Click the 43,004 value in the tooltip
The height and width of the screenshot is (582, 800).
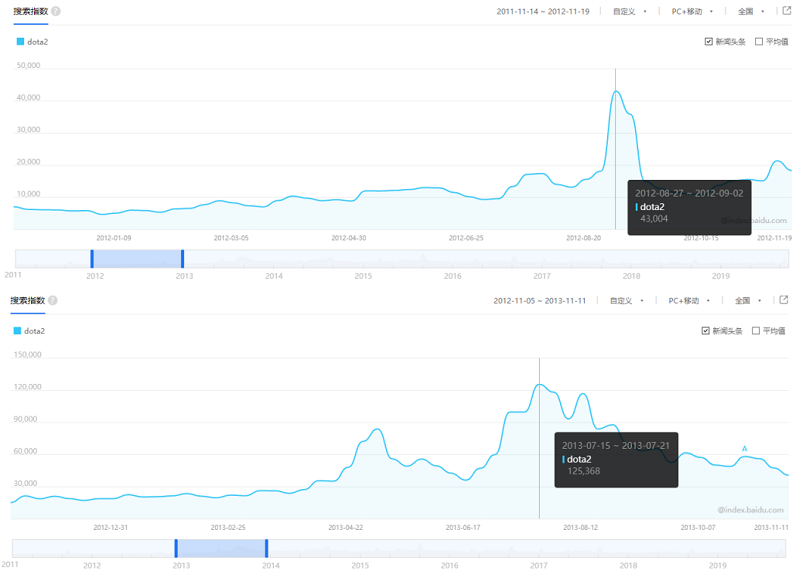[654, 219]
